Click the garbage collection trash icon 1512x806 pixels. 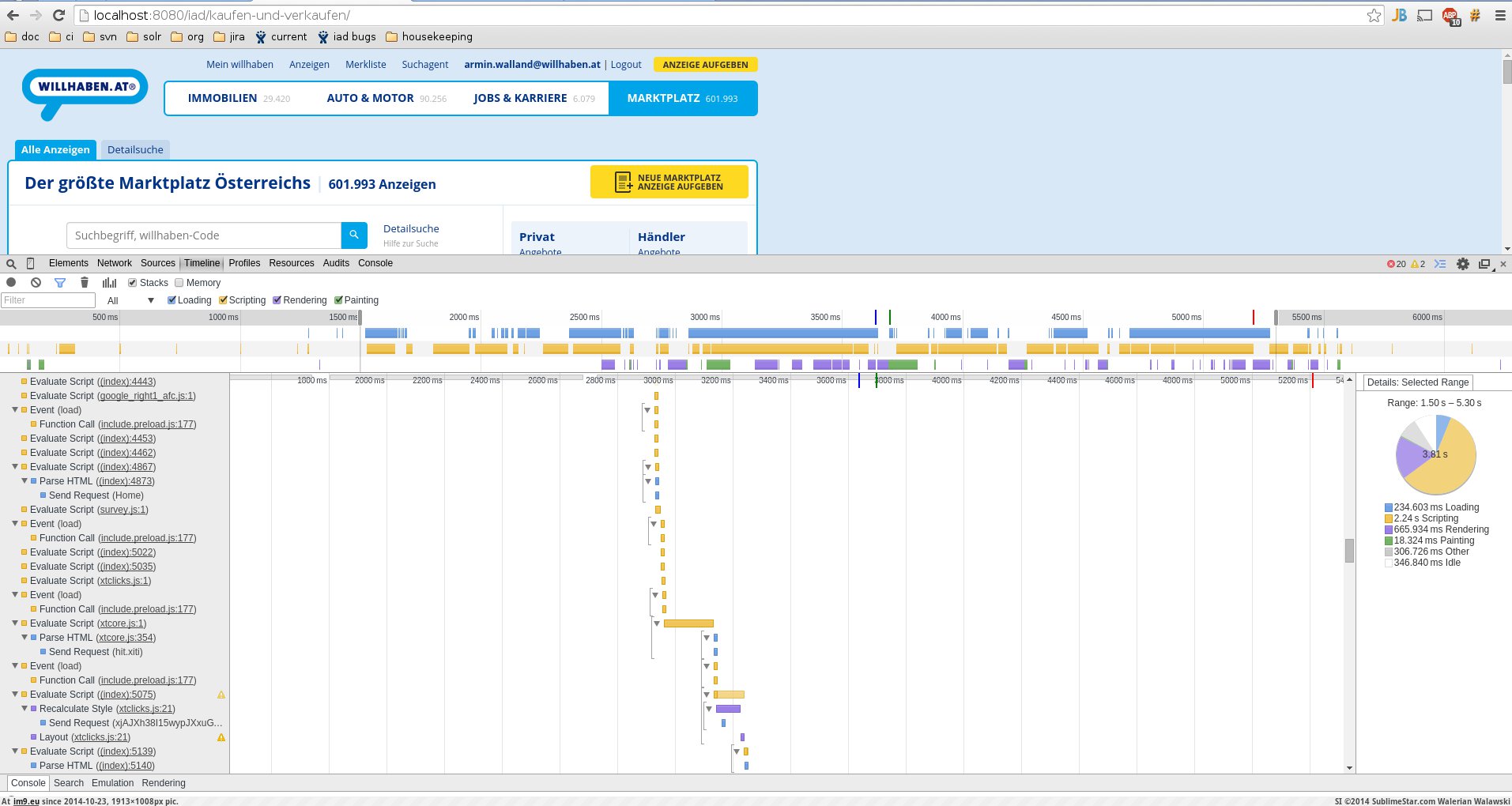tap(85, 282)
